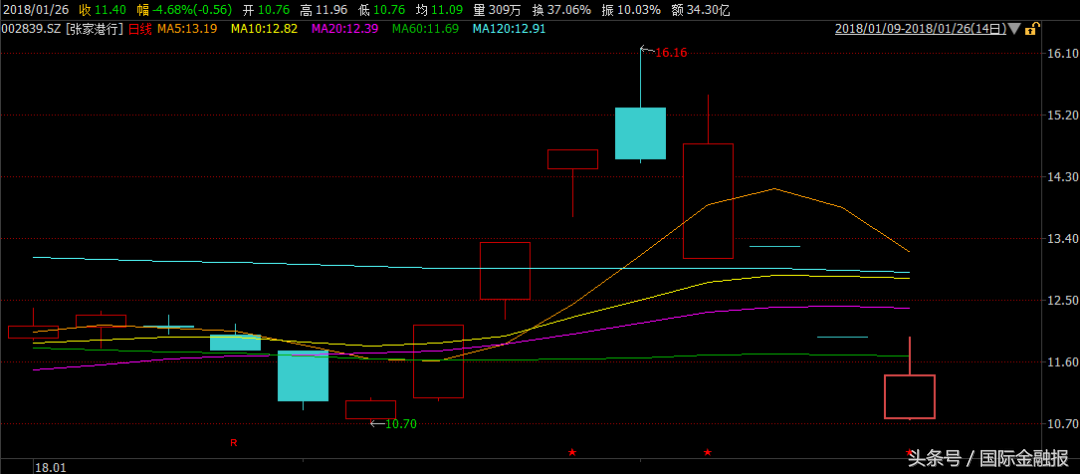Click the MA60:11.69 green indicator label
Viewport: 1080px width, 474px height.
425,29
